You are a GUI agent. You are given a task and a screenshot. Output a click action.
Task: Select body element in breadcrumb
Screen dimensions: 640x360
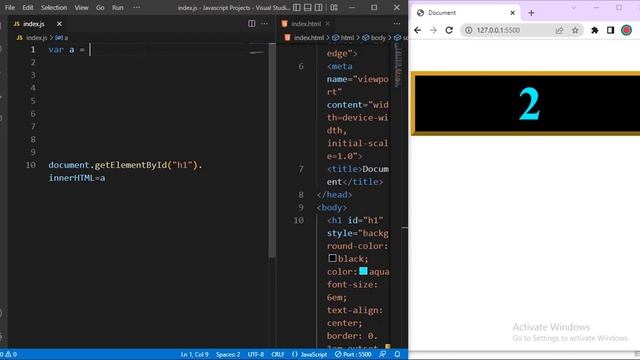374,38
